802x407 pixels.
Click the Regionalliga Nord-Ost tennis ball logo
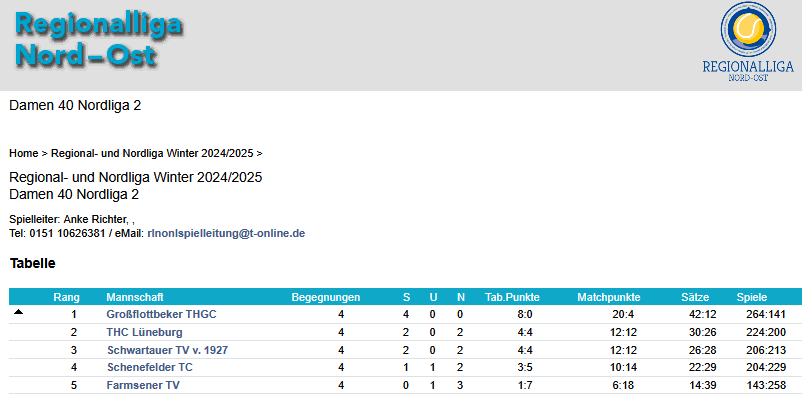coord(748,31)
